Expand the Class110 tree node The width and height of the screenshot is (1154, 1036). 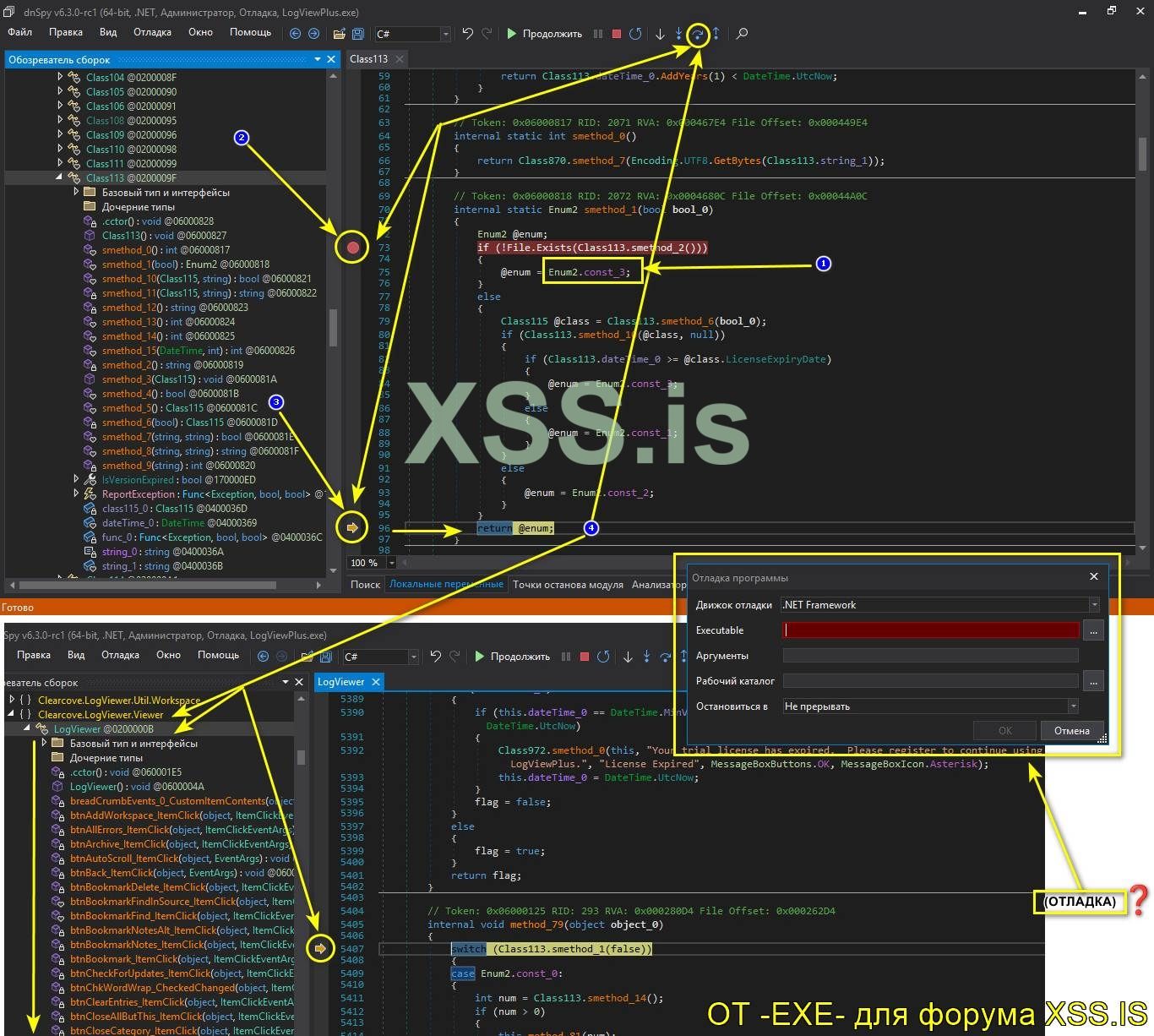point(60,149)
